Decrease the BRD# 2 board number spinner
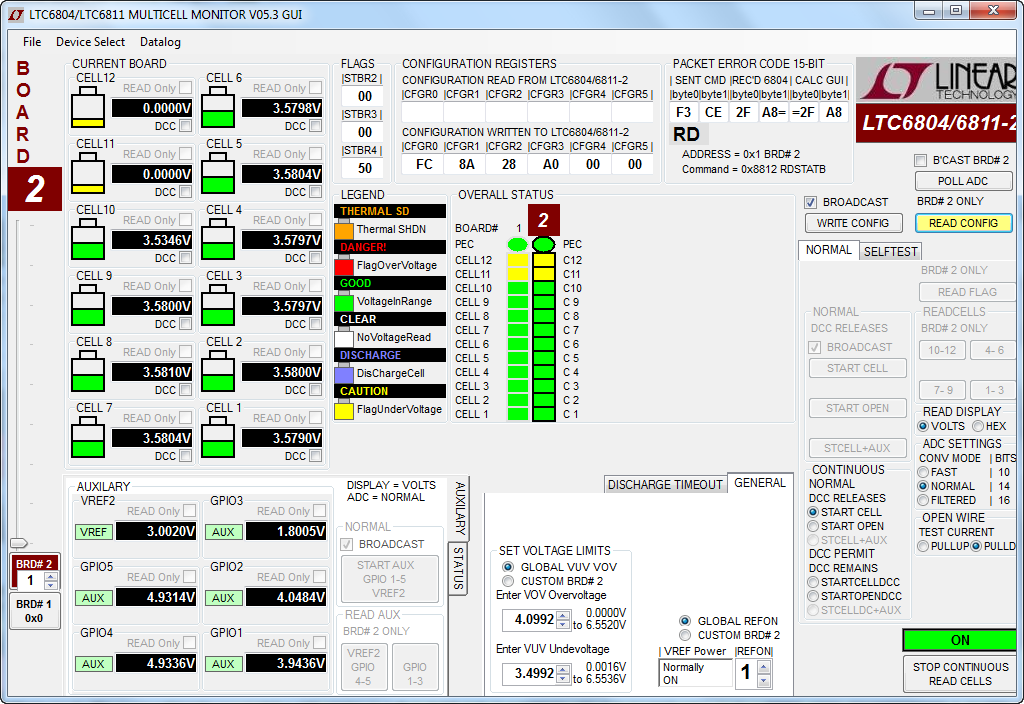This screenshot has height=704, width=1024. pyautogui.click(x=50, y=584)
